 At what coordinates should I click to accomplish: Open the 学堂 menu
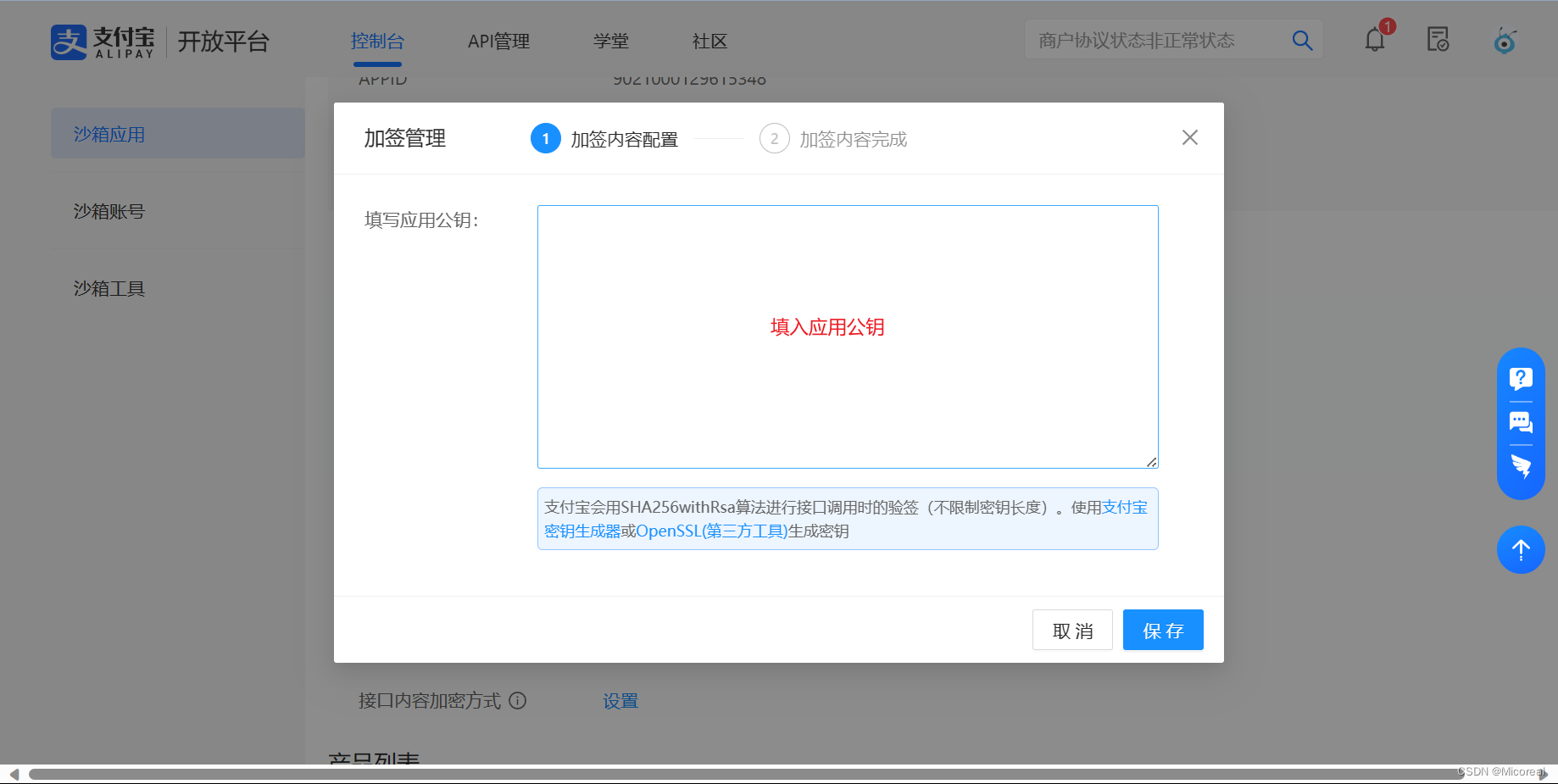611,42
